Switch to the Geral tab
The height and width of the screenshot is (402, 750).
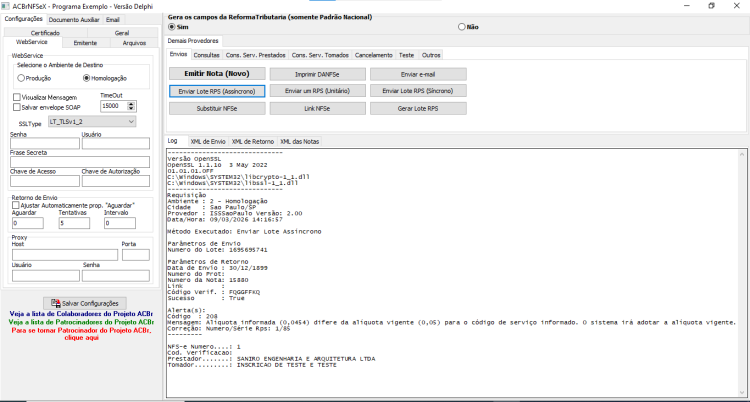[122, 33]
